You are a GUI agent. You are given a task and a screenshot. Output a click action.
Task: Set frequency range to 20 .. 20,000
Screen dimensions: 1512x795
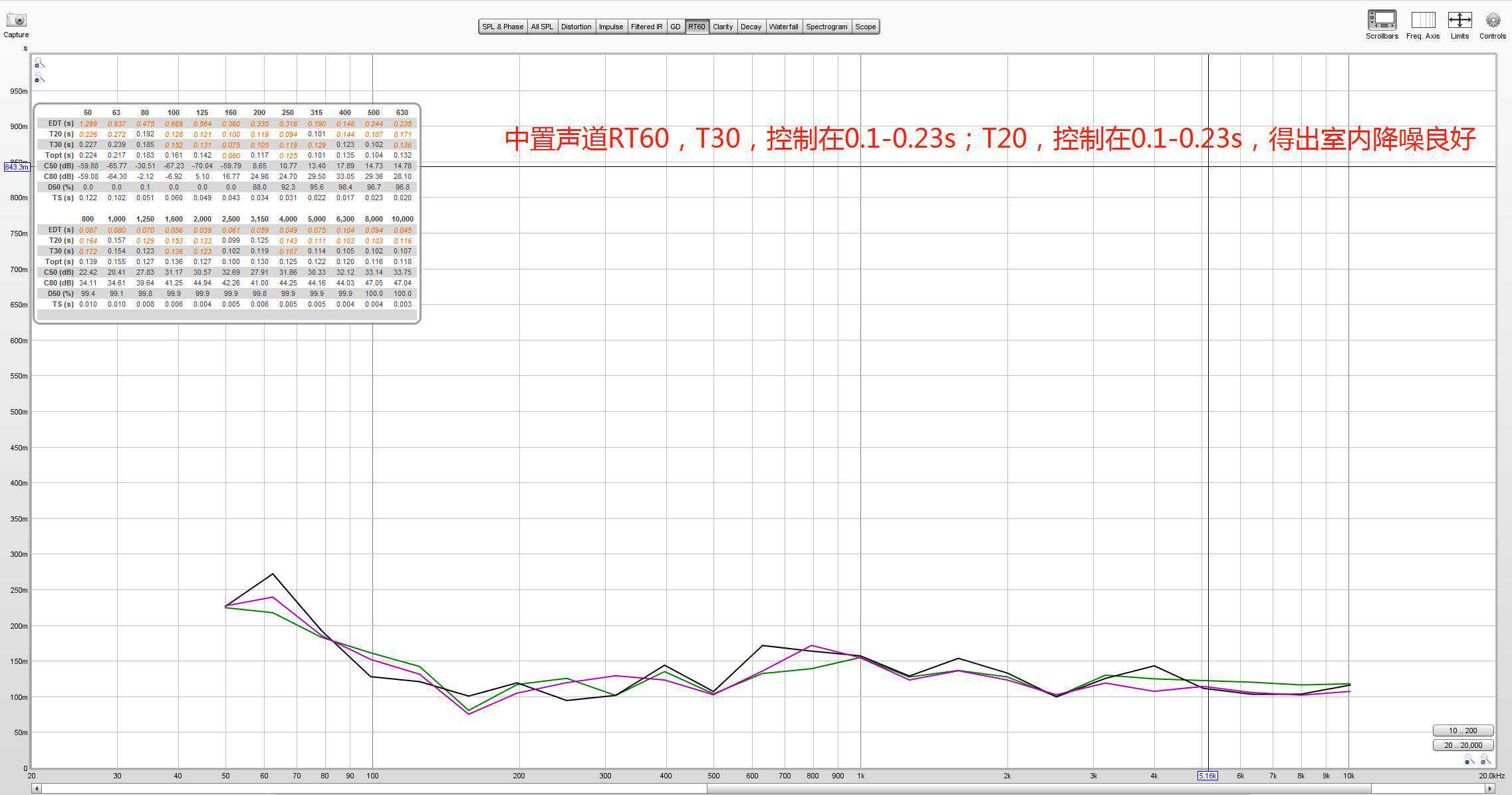click(x=1463, y=745)
